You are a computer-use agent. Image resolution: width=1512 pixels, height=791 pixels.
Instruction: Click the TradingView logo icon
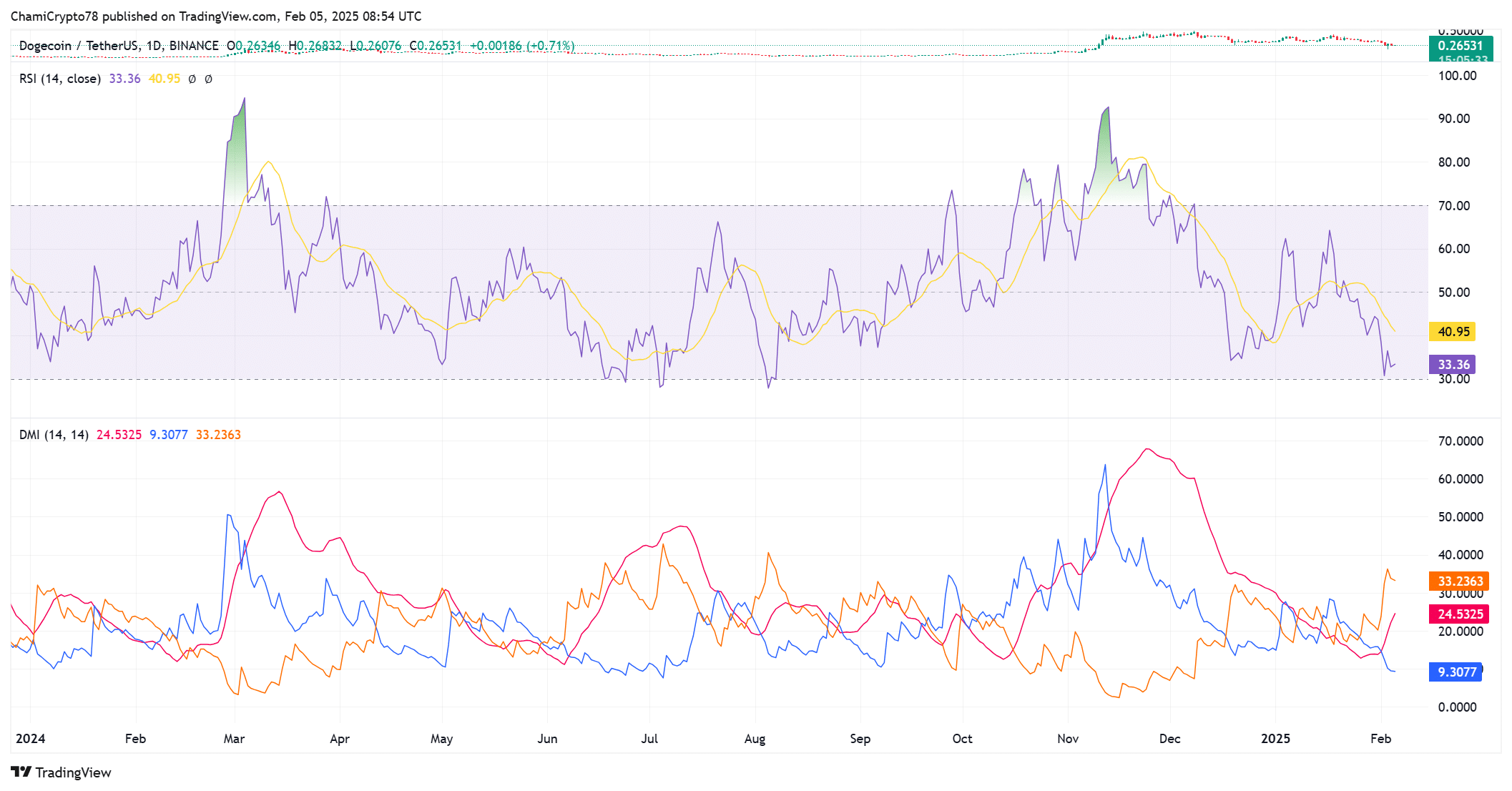[x=21, y=772]
